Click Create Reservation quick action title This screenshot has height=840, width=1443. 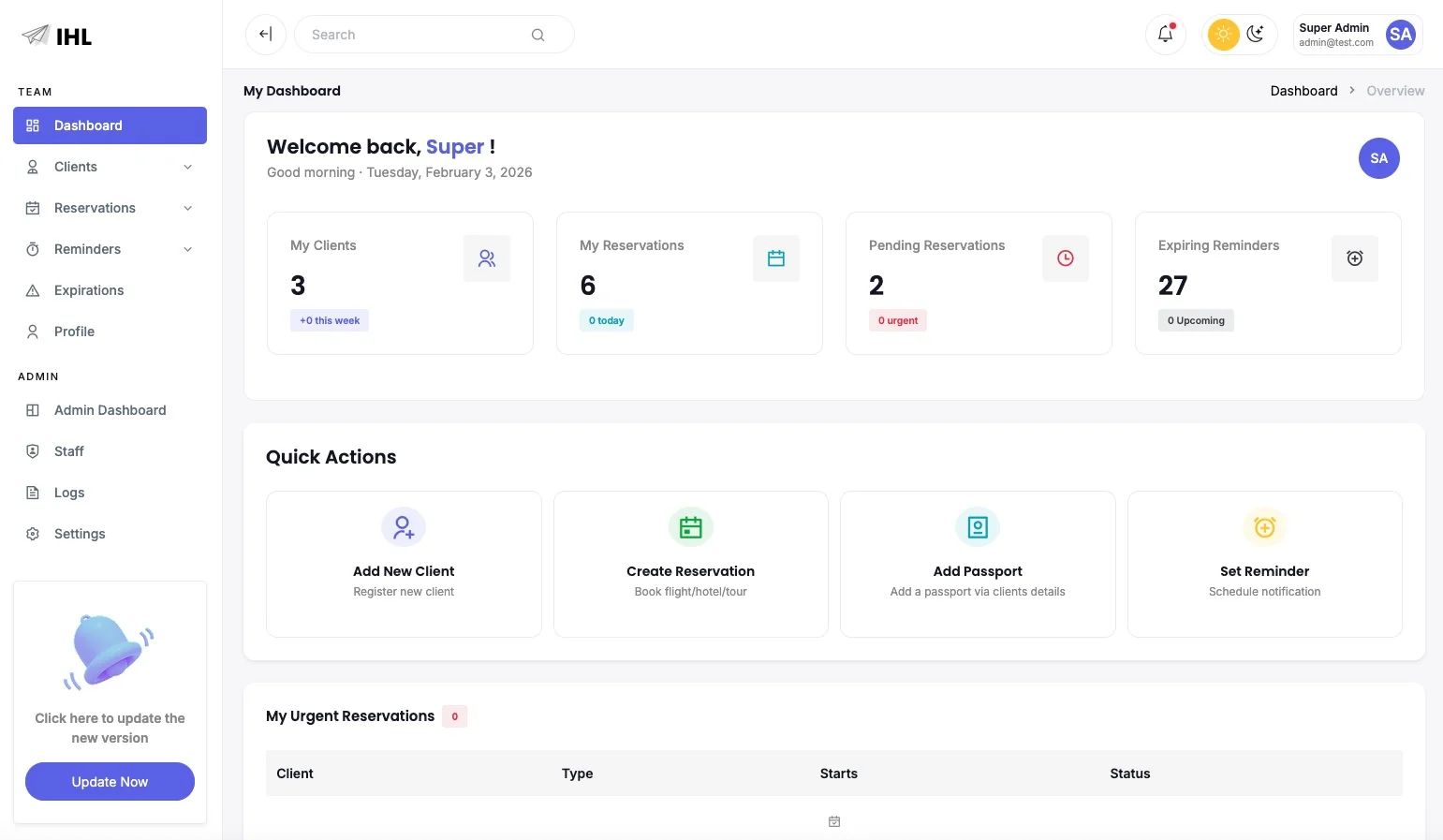(691, 571)
